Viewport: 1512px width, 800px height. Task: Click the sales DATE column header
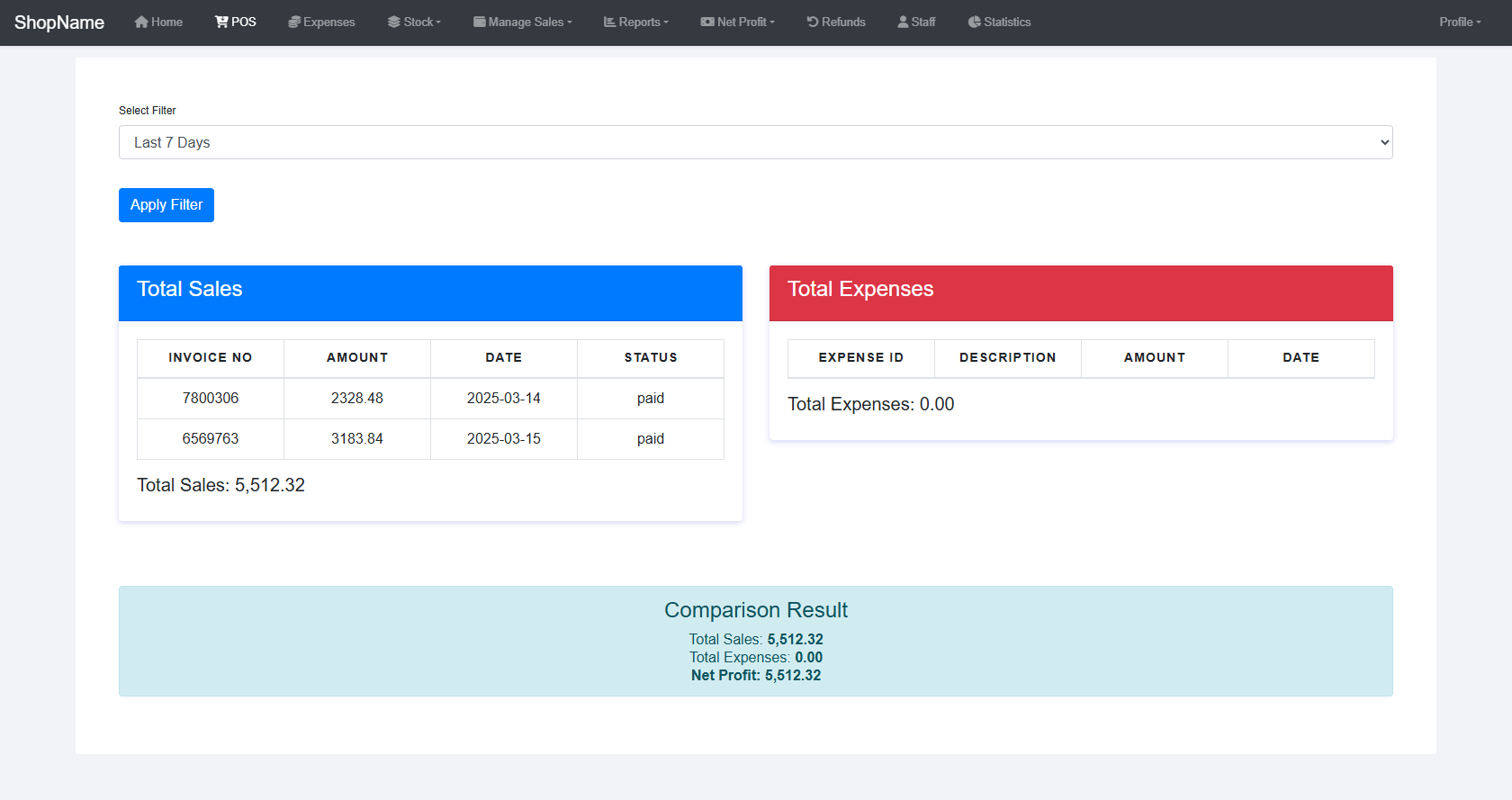pos(504,358)
